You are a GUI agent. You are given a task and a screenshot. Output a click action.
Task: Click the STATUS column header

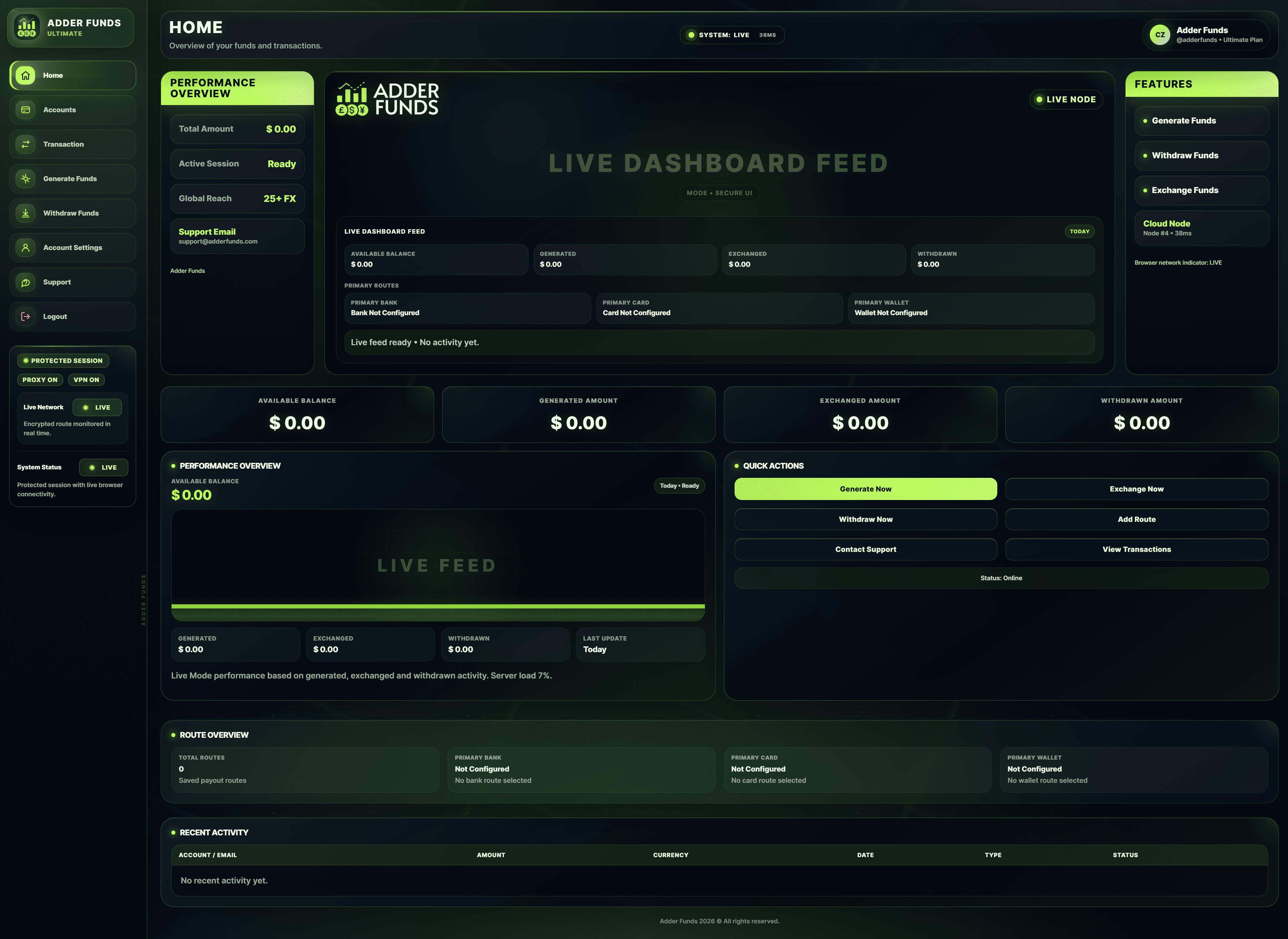click(x=1125, y=855)
